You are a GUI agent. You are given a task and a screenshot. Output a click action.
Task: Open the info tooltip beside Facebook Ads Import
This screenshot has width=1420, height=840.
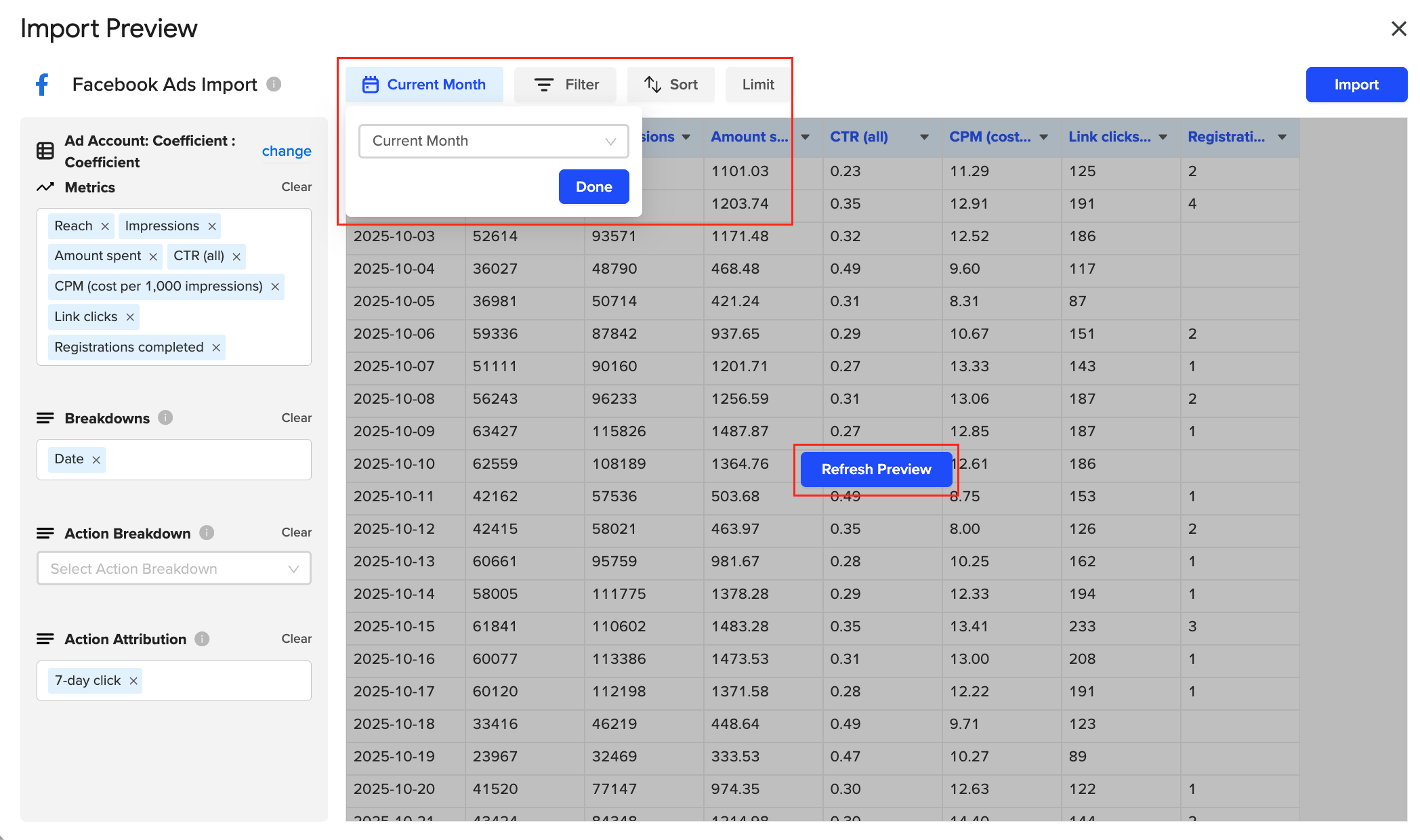point(273,84)
